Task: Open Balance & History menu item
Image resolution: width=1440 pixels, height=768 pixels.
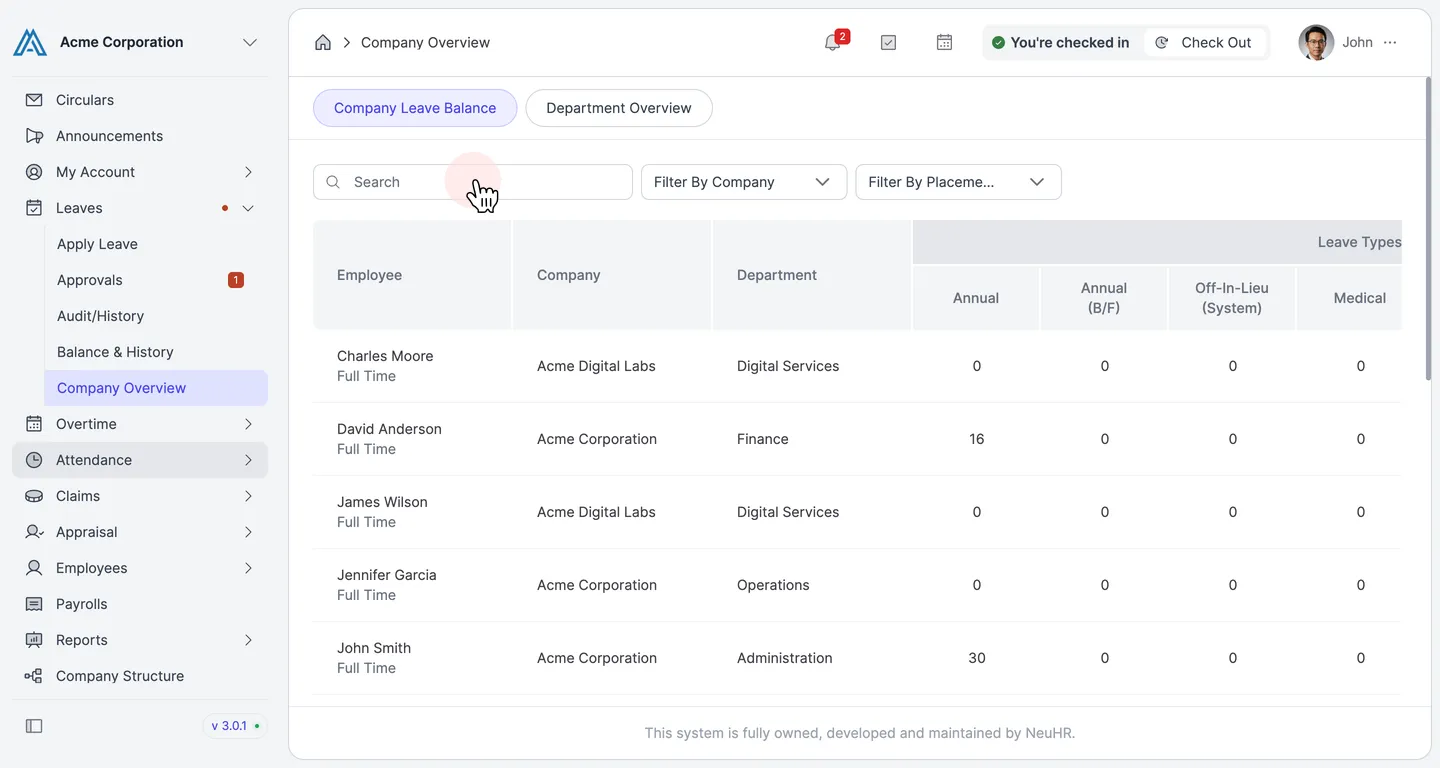Action: (156, 352)
